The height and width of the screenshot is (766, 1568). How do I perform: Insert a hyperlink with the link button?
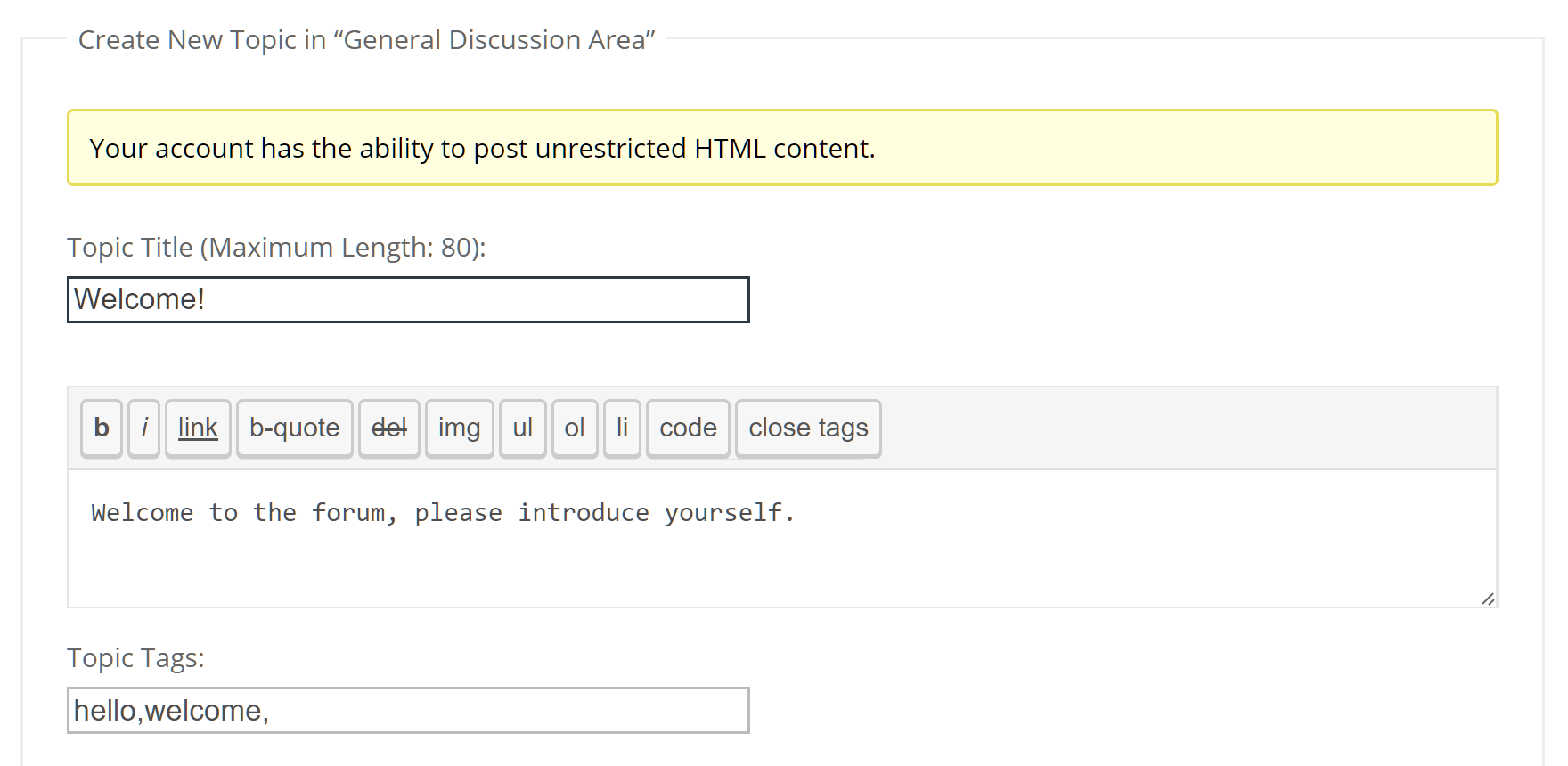[198, 428]
